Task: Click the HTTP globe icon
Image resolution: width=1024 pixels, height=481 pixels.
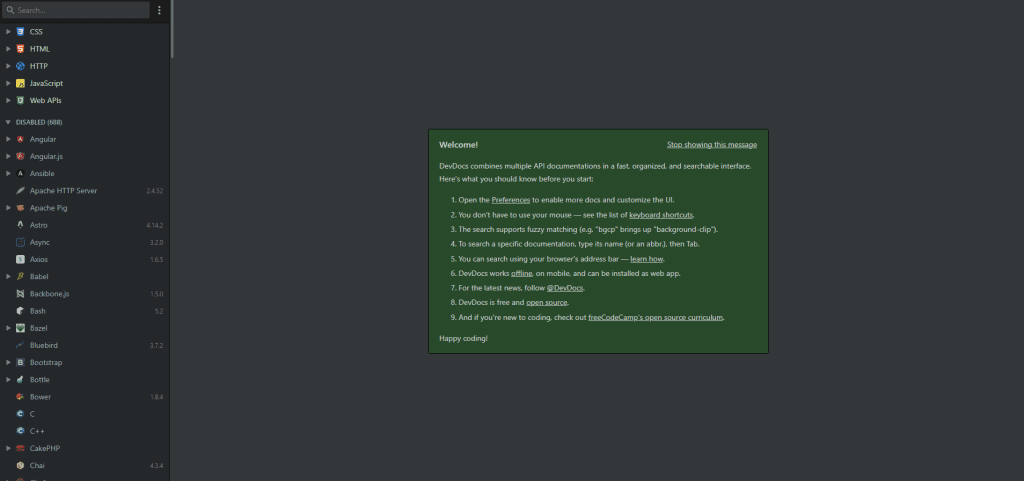Action: (20, 66)
